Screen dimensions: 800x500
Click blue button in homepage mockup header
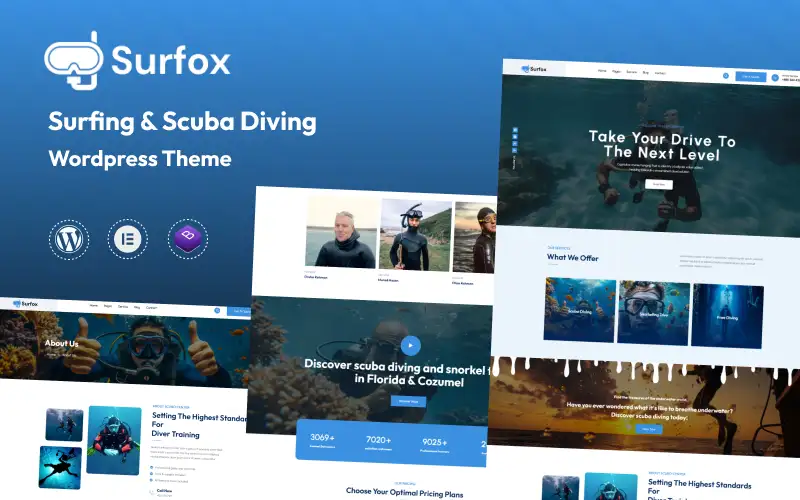(751, 77)
